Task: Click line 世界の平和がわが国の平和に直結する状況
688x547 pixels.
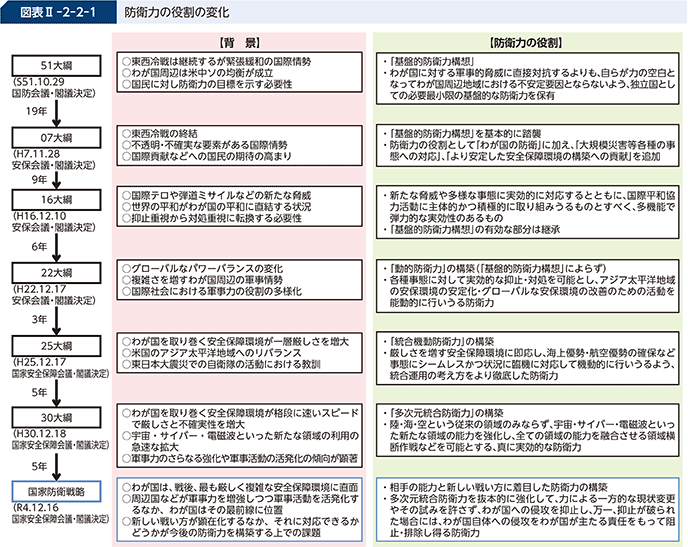Action: pos(217,207)
